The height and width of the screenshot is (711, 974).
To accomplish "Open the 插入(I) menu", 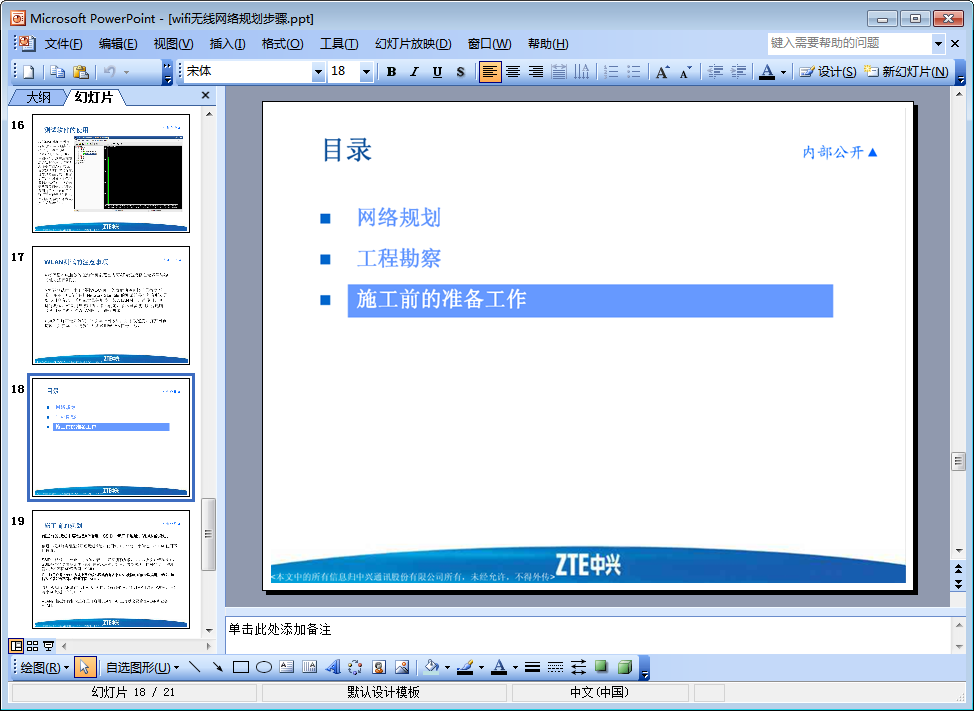I will [x=227, y=44].
